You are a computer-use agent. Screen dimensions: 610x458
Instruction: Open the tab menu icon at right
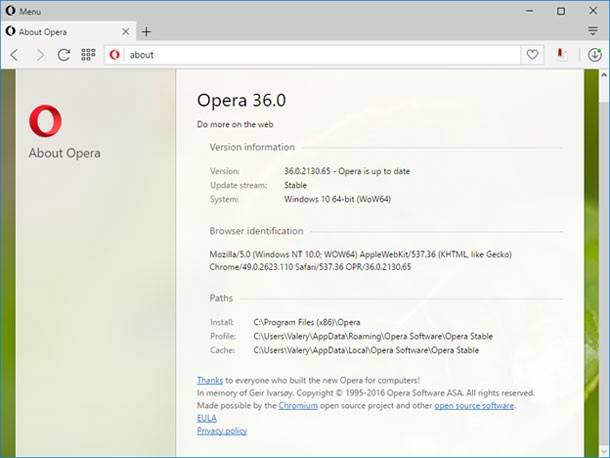592,31
